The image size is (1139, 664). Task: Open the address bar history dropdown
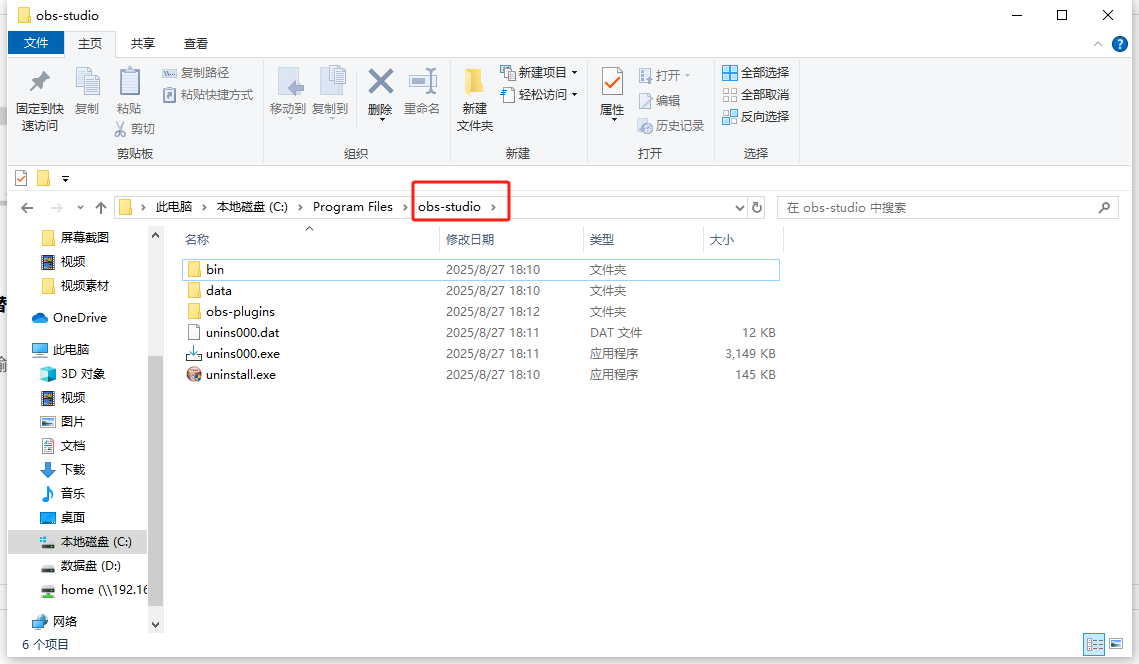point(740,208)
